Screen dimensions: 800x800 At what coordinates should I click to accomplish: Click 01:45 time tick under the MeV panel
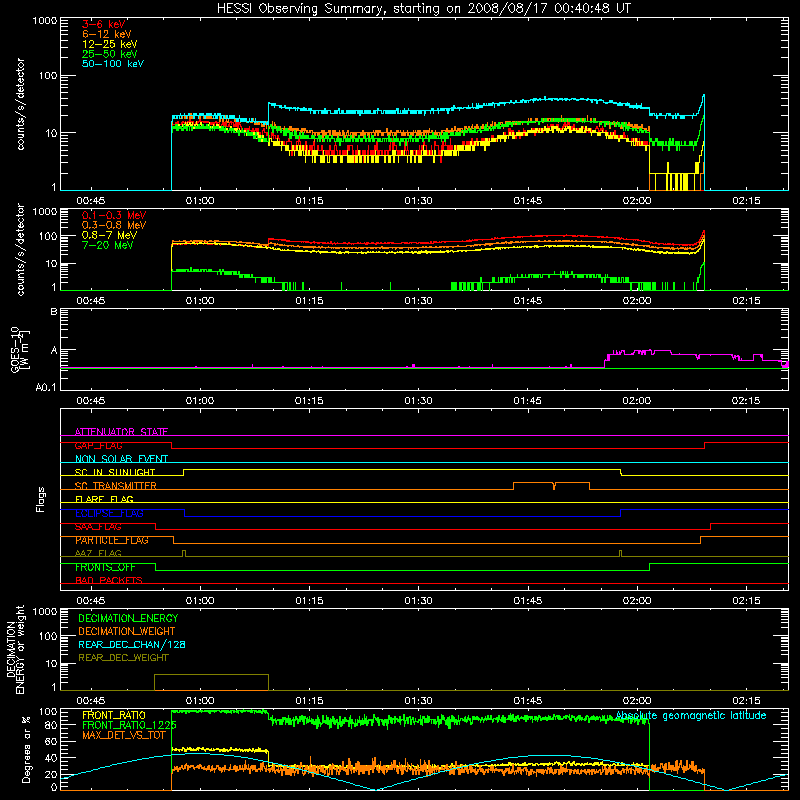coord(528,301)
